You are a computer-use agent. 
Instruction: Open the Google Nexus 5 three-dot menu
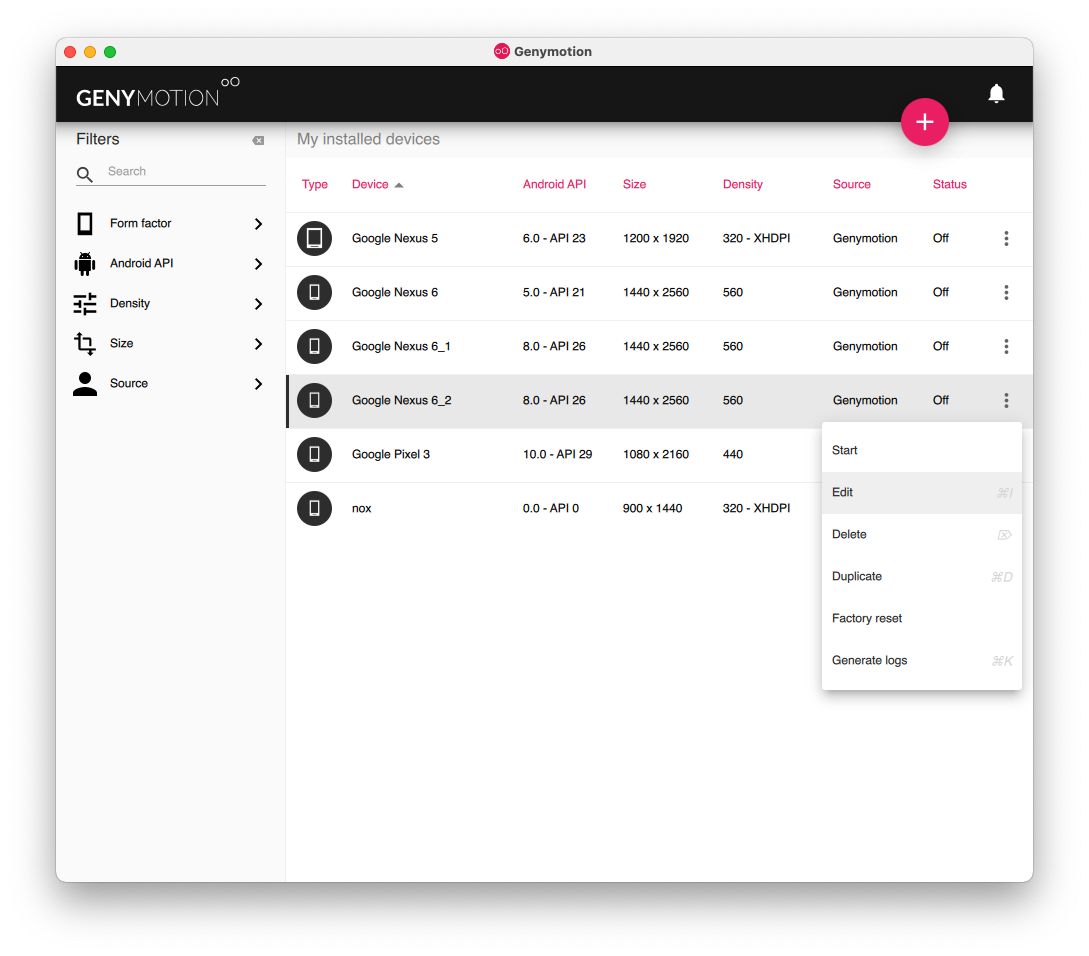(x=1006, y=238)
